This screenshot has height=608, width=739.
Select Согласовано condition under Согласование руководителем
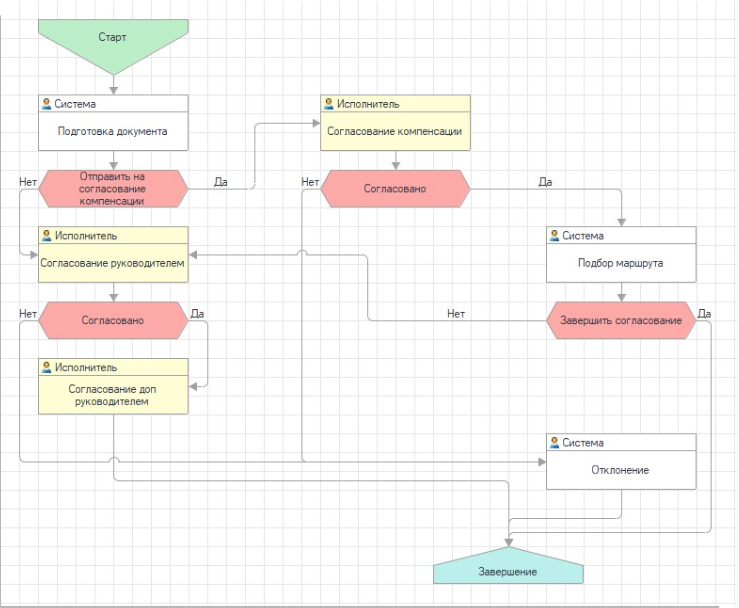(x=113, y=320)
